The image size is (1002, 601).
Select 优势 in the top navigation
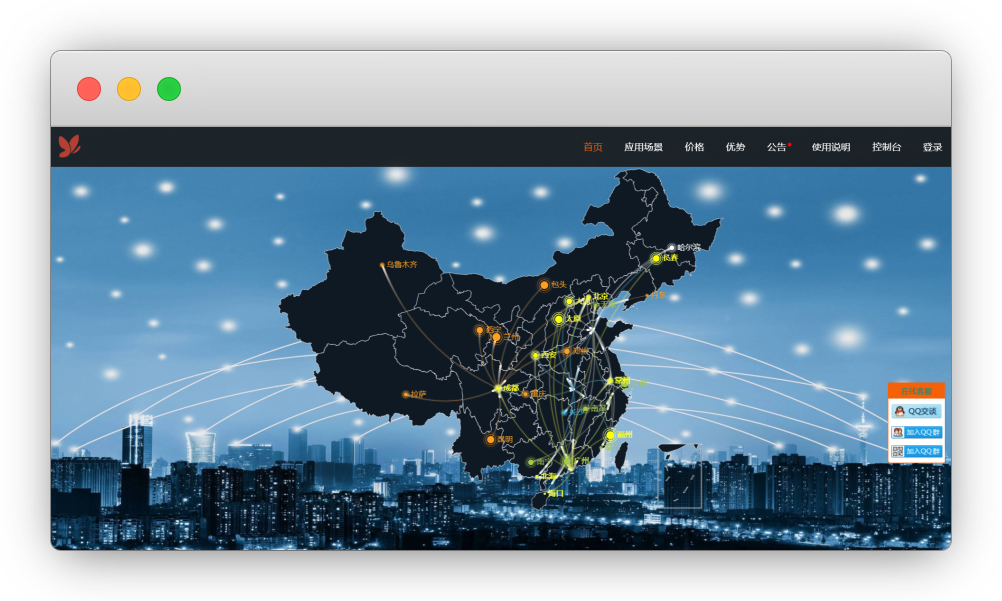point(735,148)
